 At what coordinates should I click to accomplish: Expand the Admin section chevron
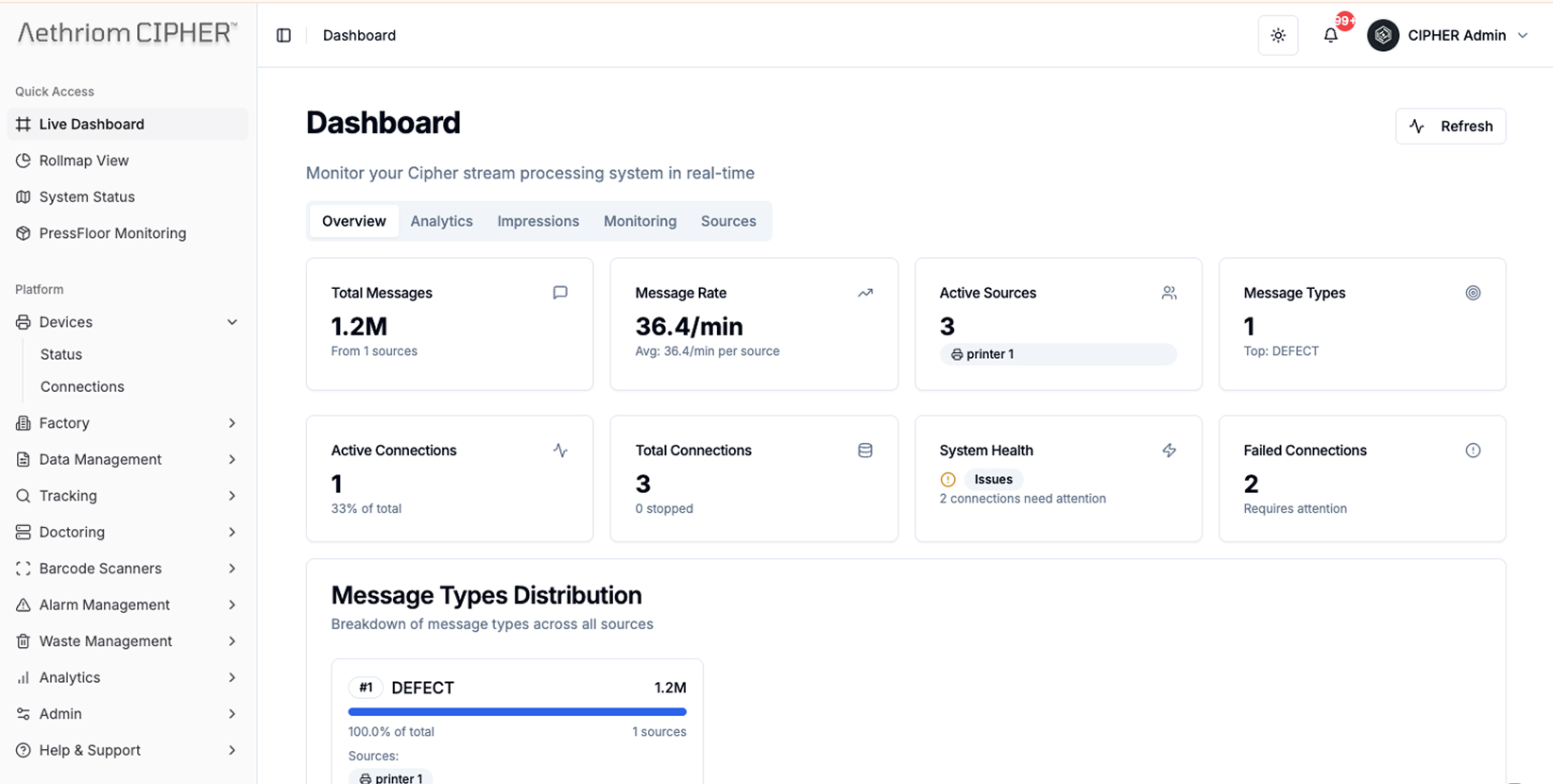point(232,714)
